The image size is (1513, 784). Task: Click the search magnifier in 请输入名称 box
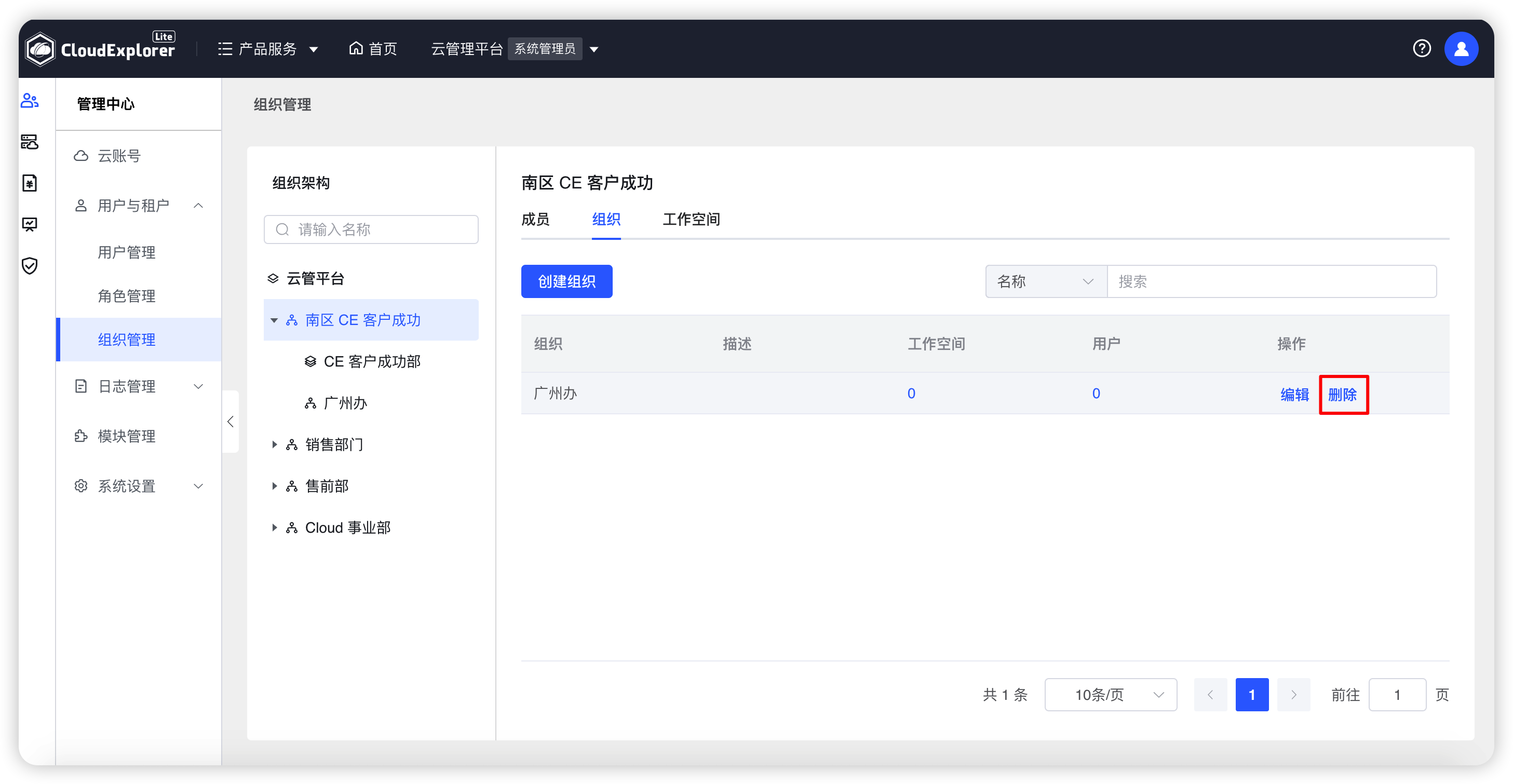[282, 229]
